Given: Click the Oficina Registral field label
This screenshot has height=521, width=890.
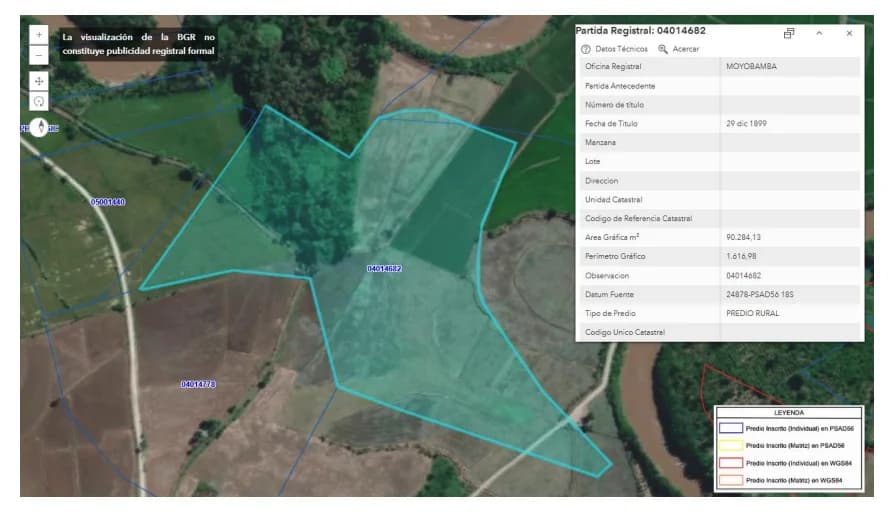Looking at the screenshot, I should 613,66.
